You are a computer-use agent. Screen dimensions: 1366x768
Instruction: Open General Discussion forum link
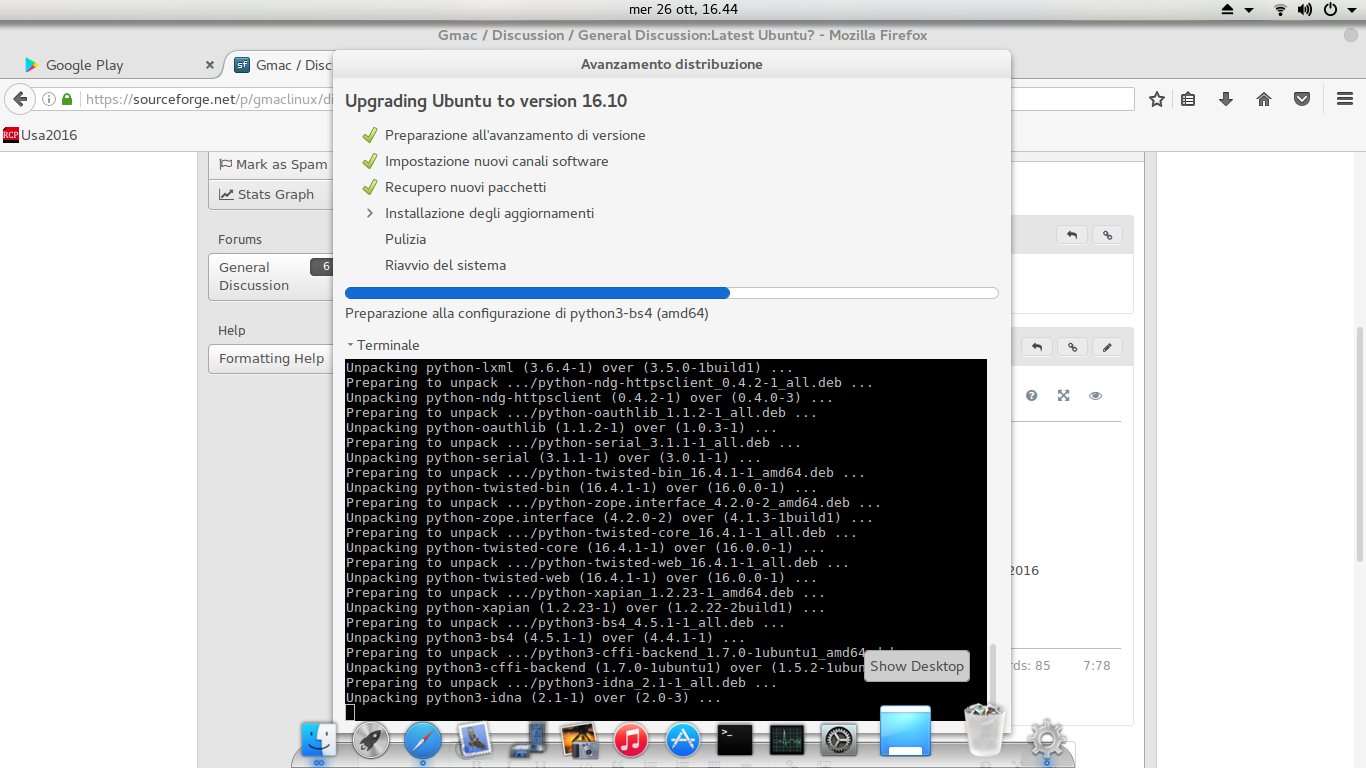272,276
